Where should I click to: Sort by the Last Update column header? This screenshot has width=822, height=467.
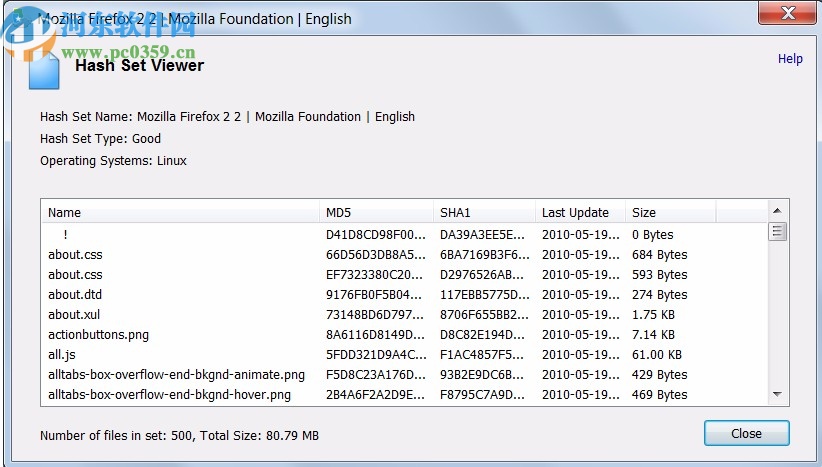(580, 212)
